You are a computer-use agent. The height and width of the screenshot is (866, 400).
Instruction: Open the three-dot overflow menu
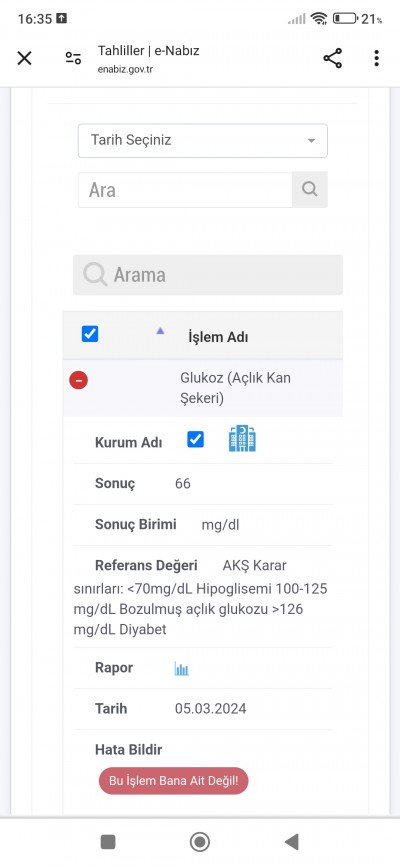376,58
